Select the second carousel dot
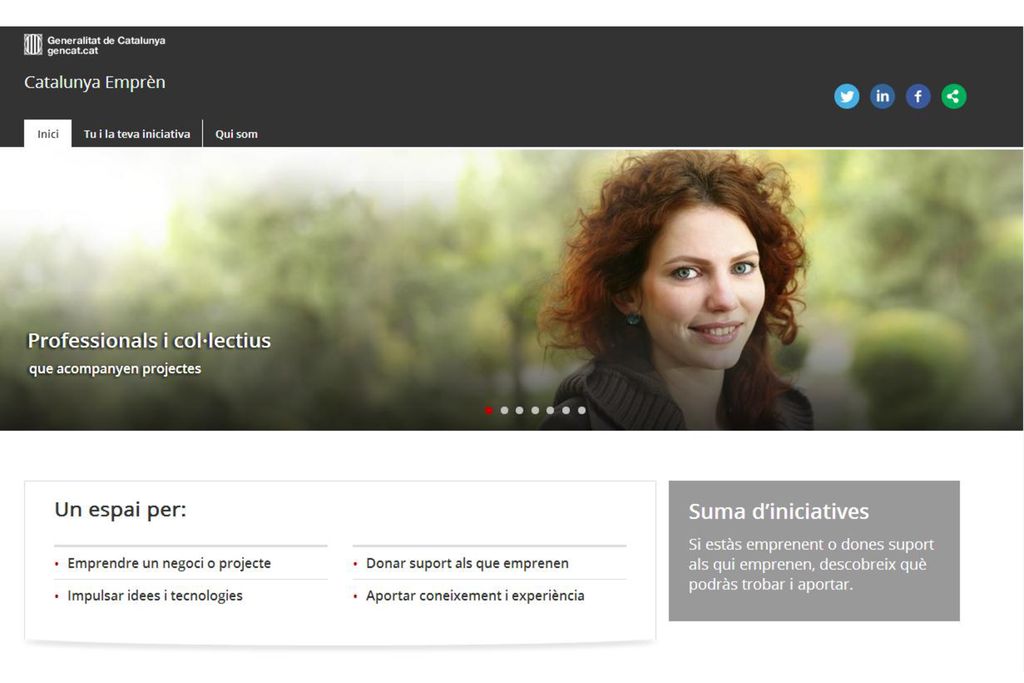1024x683 pixels. (x=504, y=410)
